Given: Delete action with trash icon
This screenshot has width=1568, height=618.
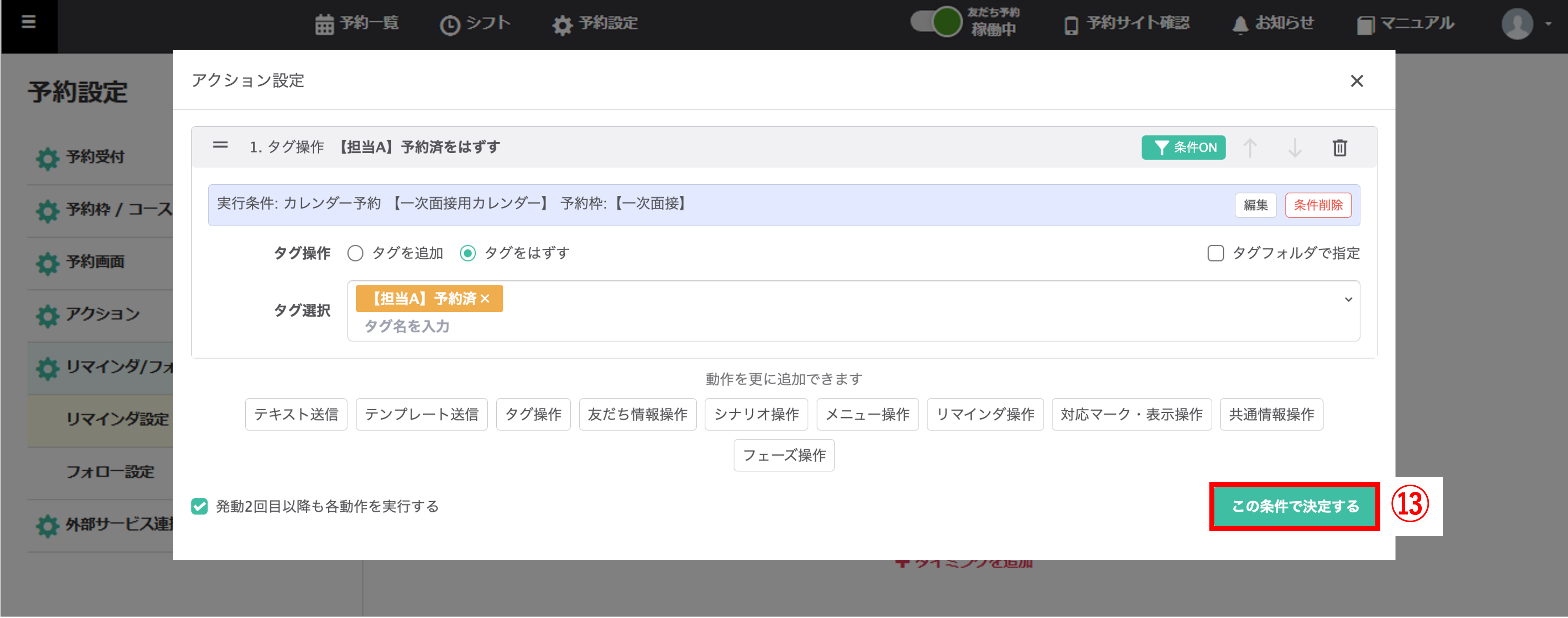Looking at the screenshot, I should (1339, 148).
